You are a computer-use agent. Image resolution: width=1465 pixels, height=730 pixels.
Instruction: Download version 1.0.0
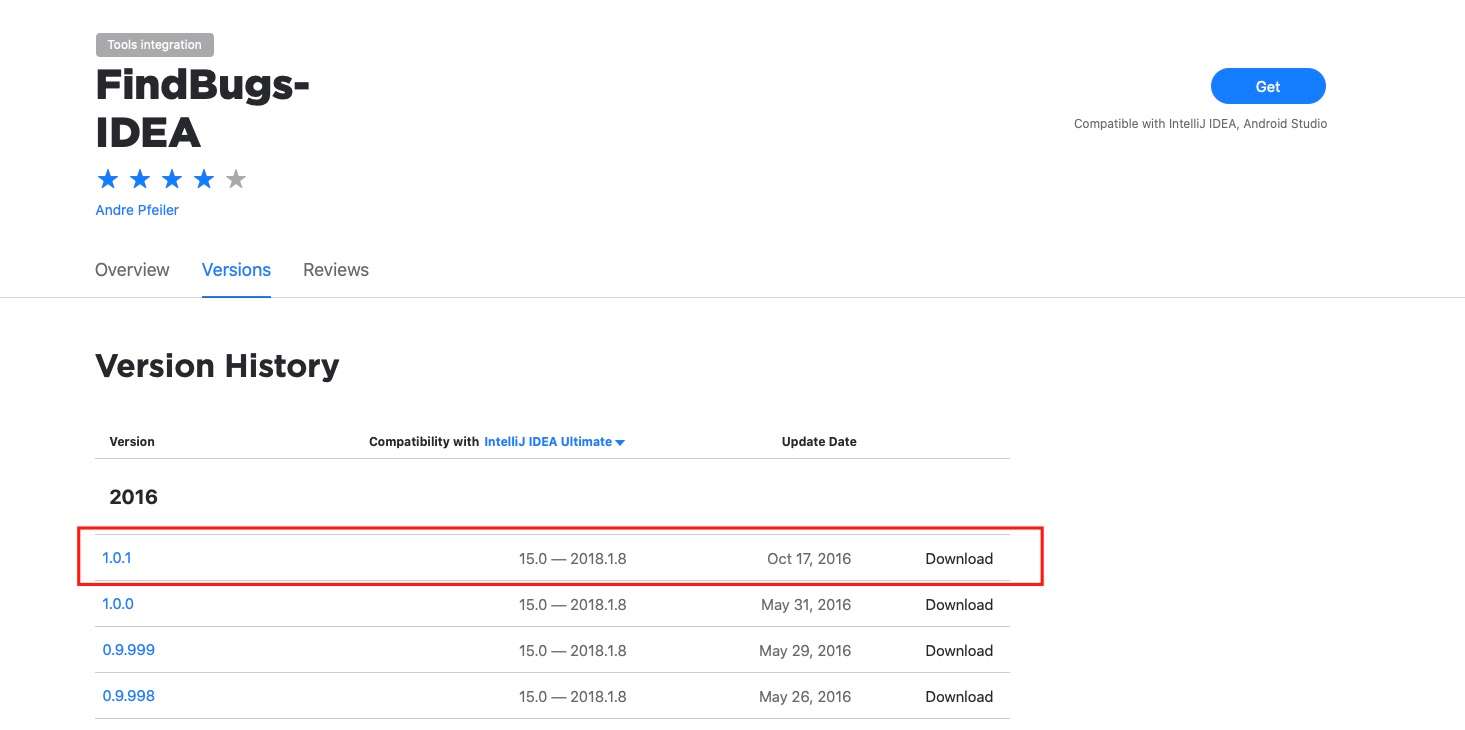point(959,605)
